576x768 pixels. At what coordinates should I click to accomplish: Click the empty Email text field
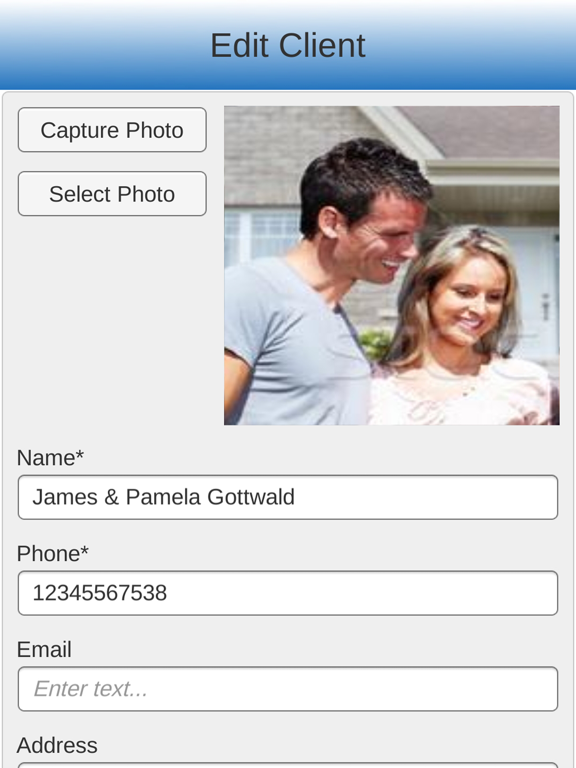[x=288, y=689]
